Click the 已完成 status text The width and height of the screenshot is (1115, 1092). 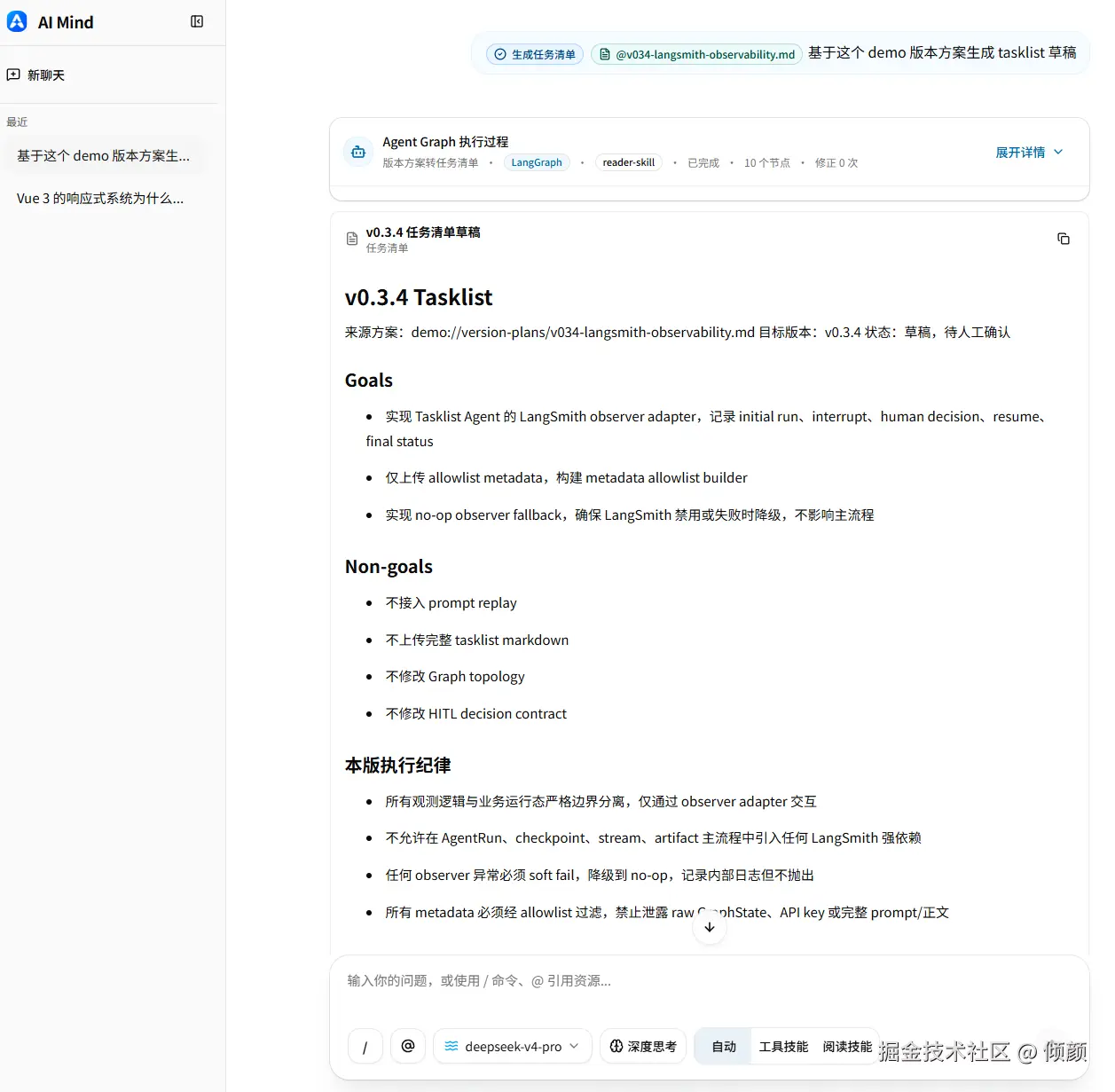pos(703,163)
